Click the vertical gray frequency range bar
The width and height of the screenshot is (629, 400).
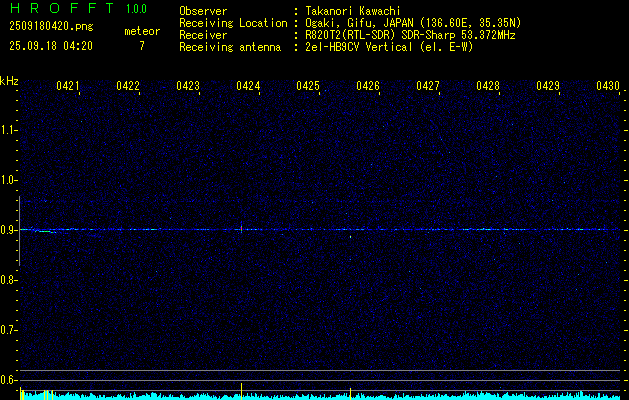click(x=19, y=231)
